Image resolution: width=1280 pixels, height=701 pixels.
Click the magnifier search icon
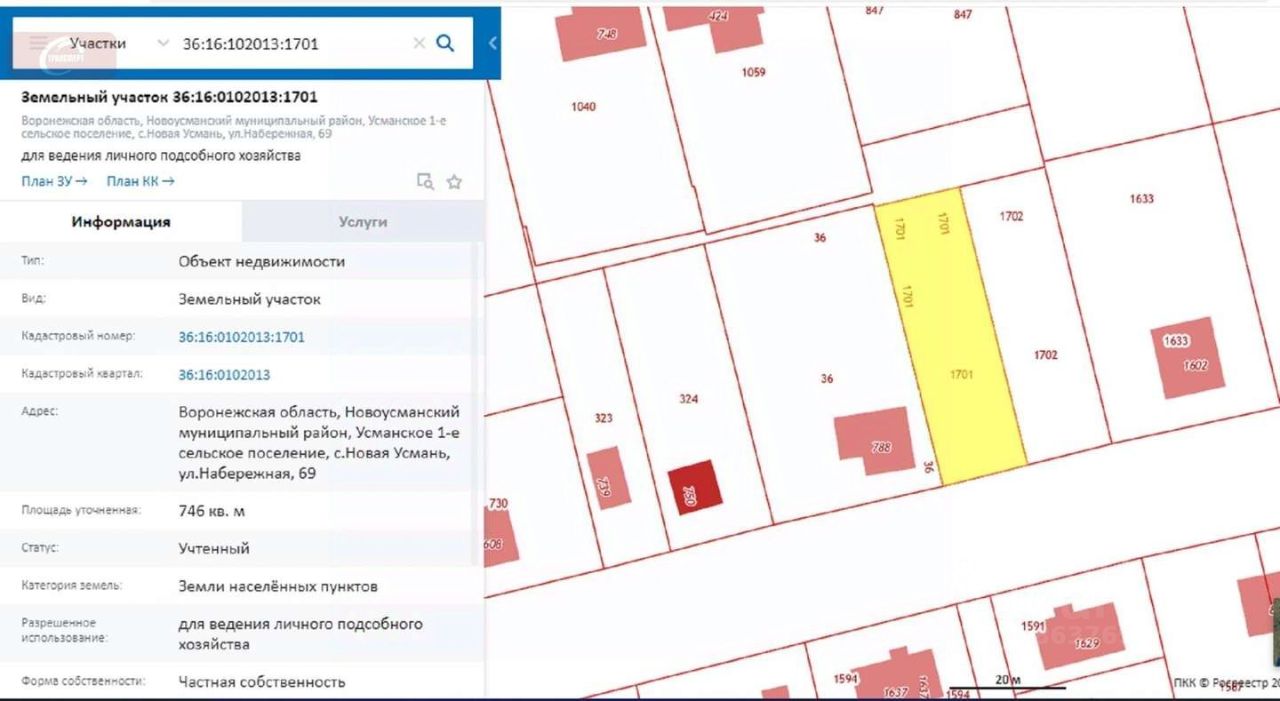pyautogui.click(x=446, y=43)
